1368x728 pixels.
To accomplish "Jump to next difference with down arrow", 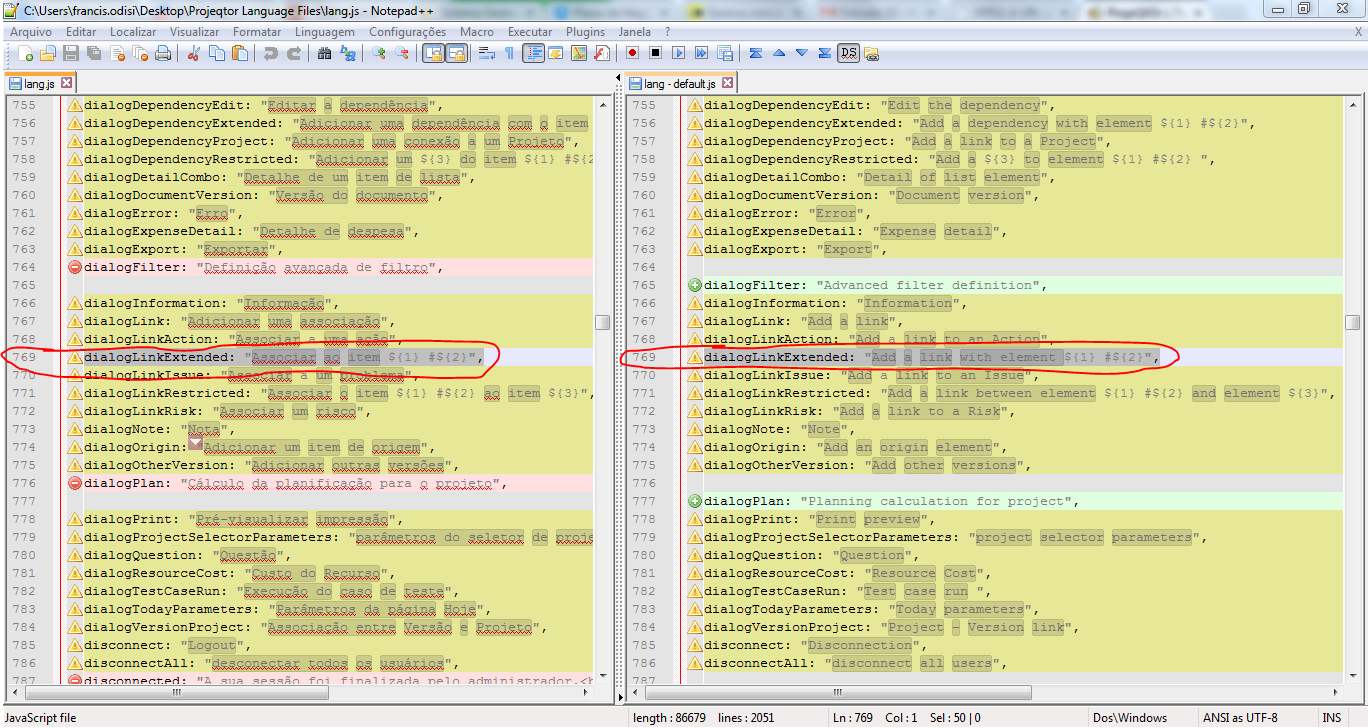I will click(802, 53).
